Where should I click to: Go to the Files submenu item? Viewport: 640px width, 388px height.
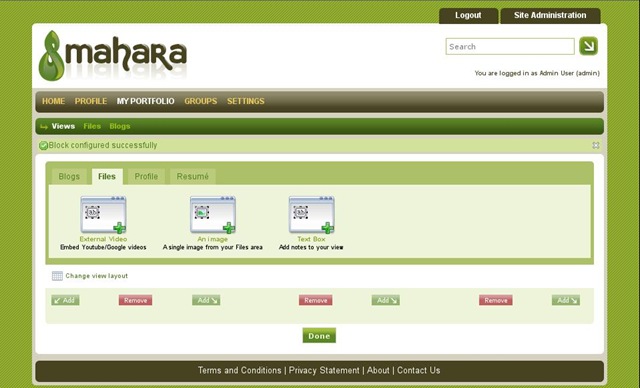pyautogui.click(x=92, y=126)
